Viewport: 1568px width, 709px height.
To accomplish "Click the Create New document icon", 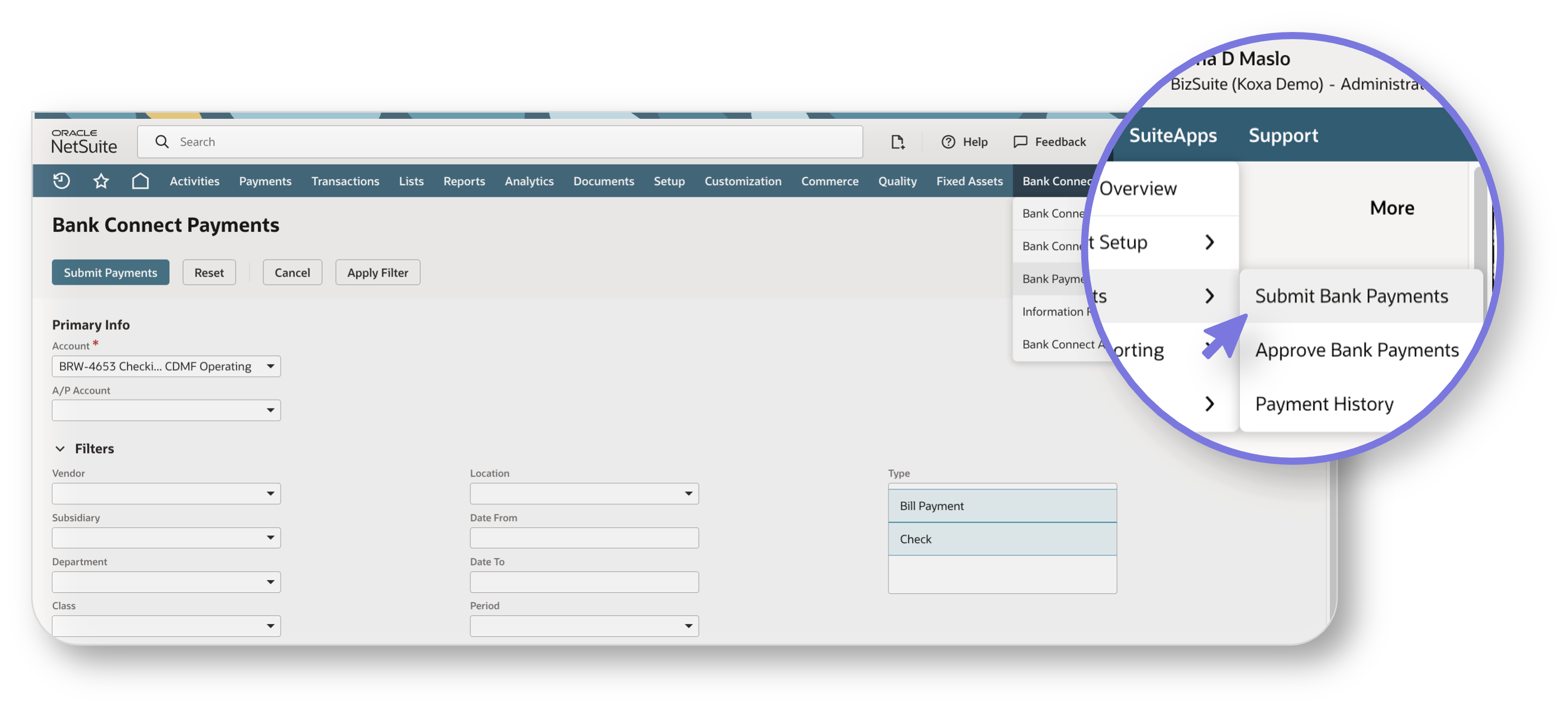I will [897, 142].
